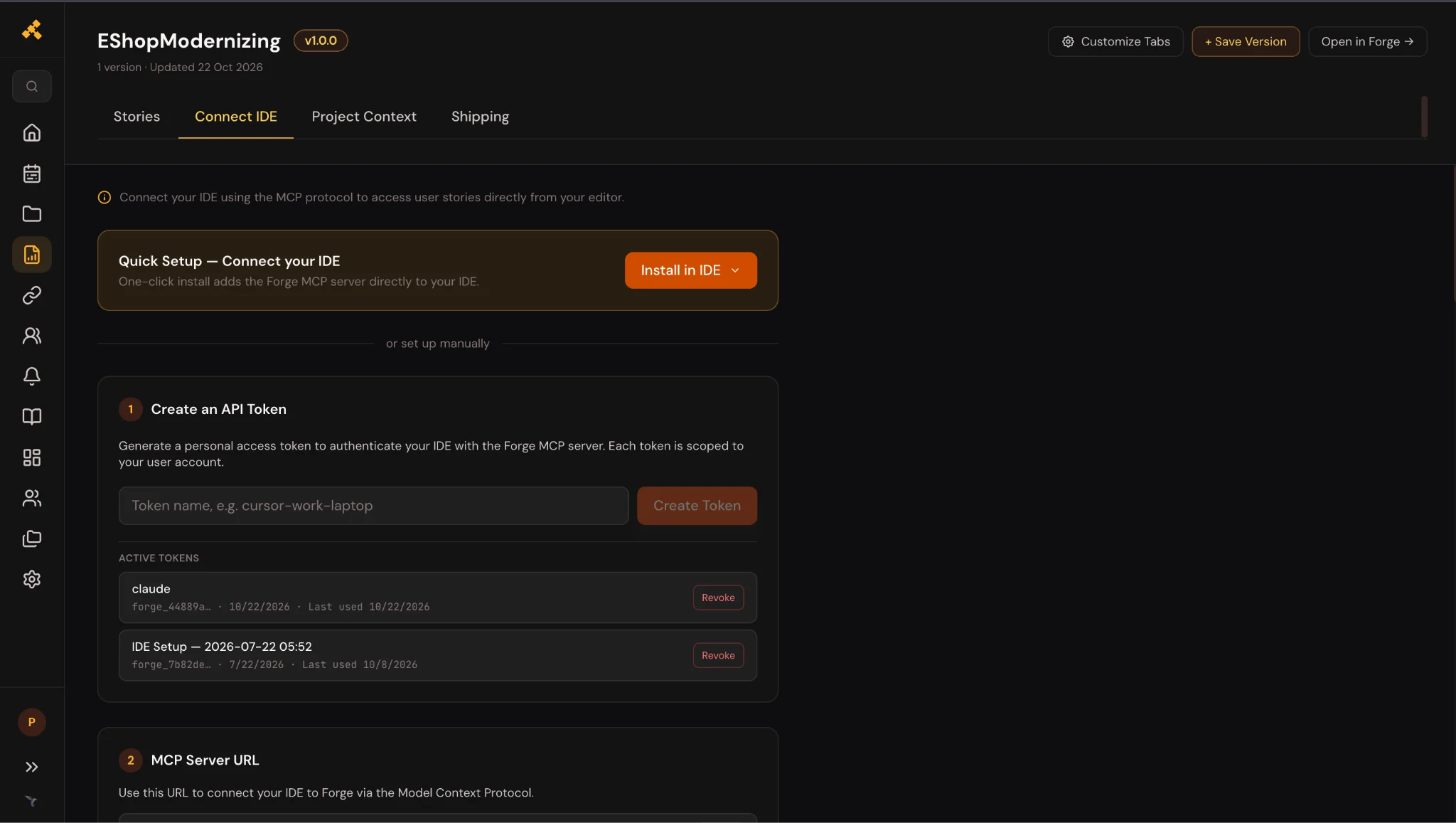Open the link chain icon in sidebar
Image resolution: width=1456 pixels, height=823 pixels.
point(32,295)
